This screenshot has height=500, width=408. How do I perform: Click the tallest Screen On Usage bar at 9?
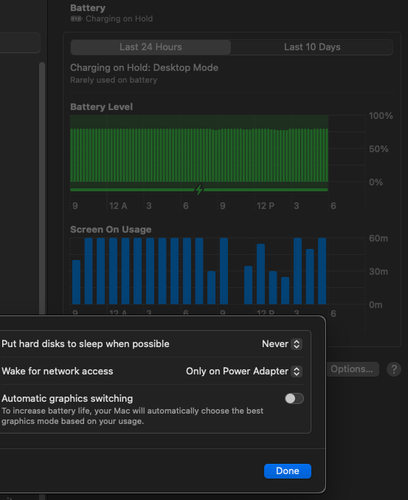[224, 271]
